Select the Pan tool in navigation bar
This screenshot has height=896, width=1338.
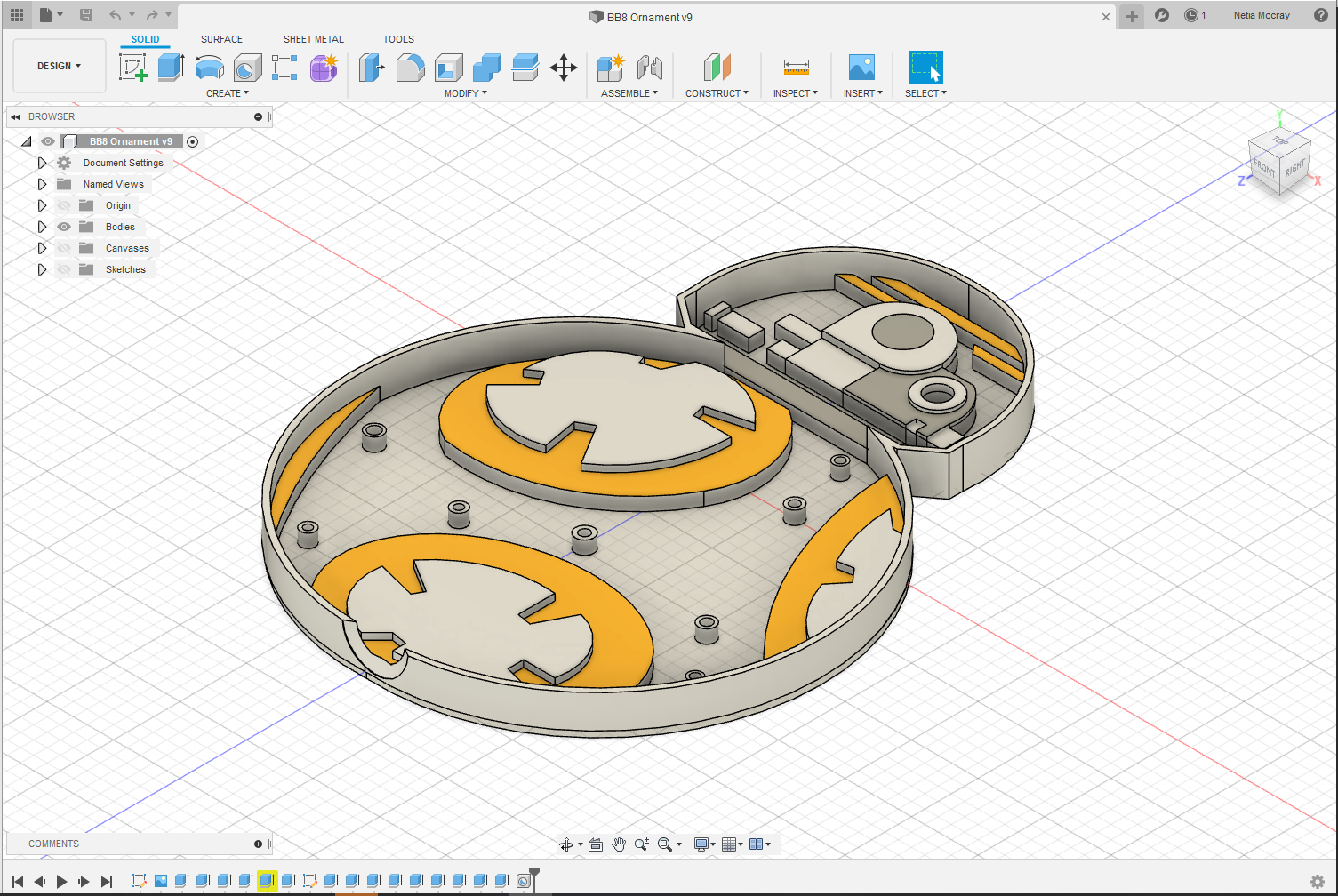[619, 844]
